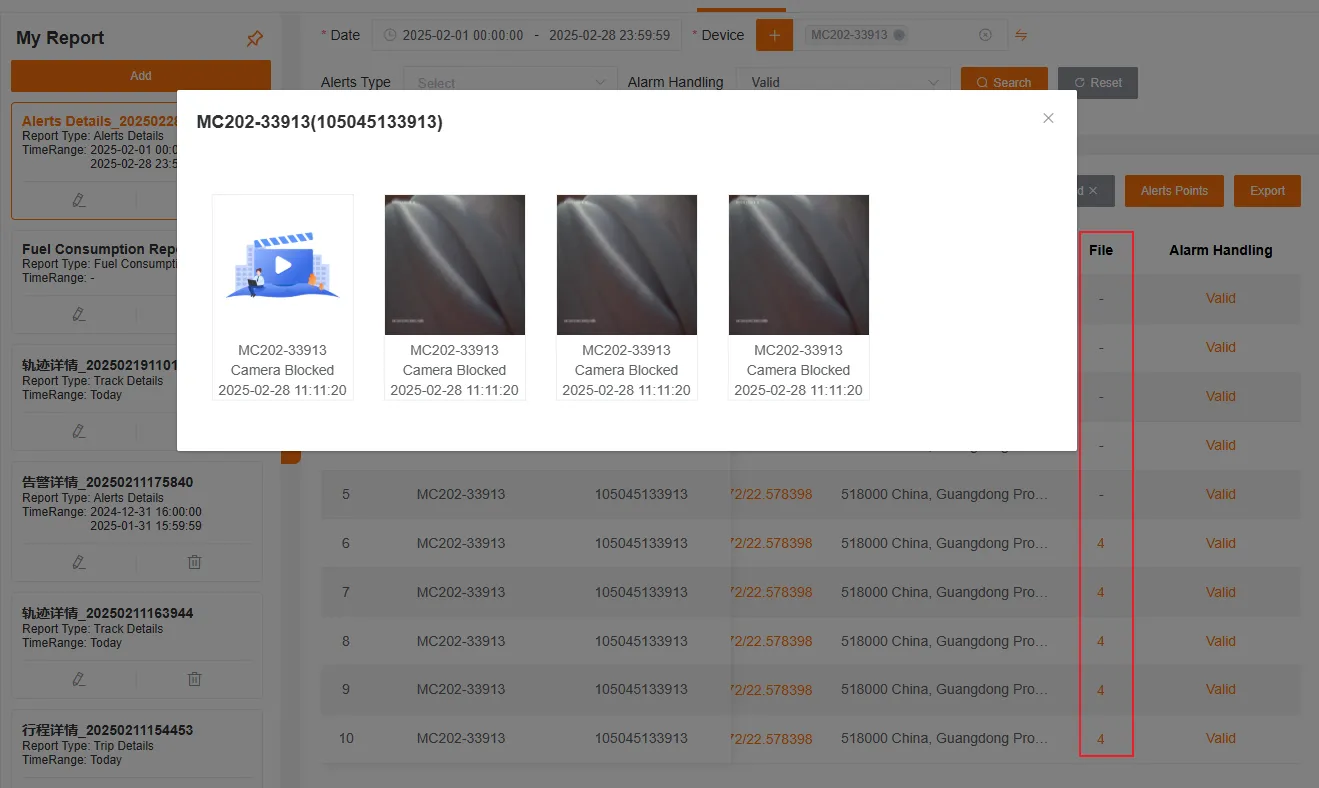The image size is (1319, 788).
Task: Clear the selected device MC202-33913 with x icon
Action: pyautogui.click(x=985, y=33)
